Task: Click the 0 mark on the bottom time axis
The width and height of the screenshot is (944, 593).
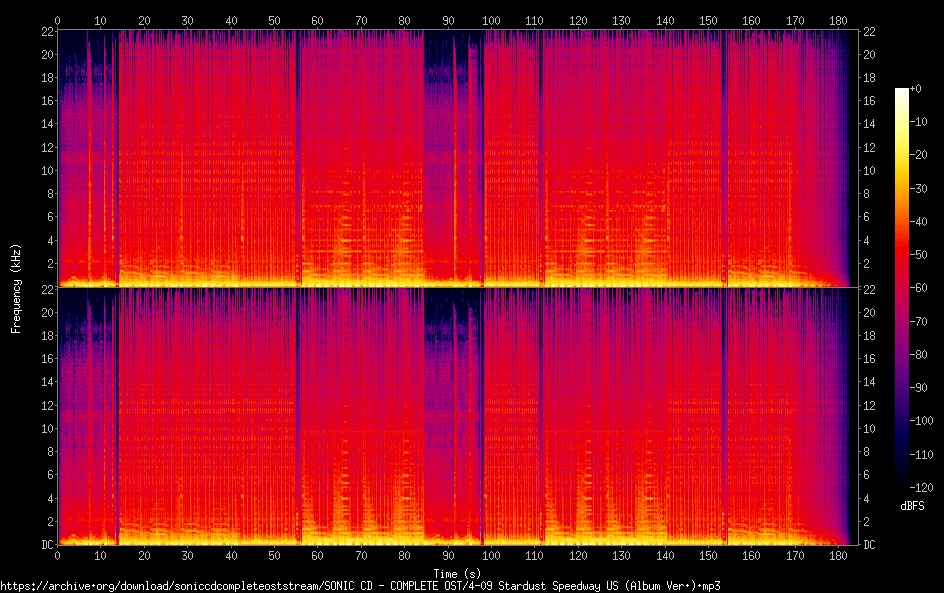Action: pyautogui.click(x=57, y=555)
